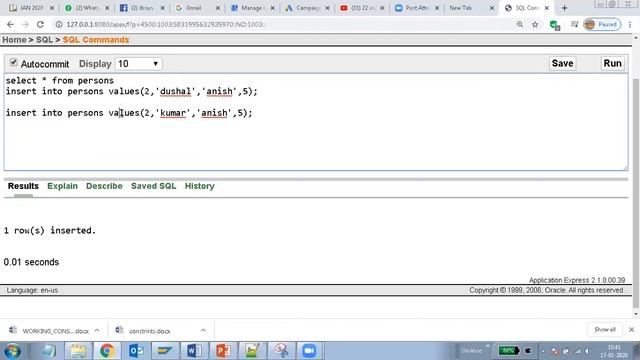This screenshot has width=640, height=360.
Task: Click inside the SQL command editor
Action: [316, 122]
